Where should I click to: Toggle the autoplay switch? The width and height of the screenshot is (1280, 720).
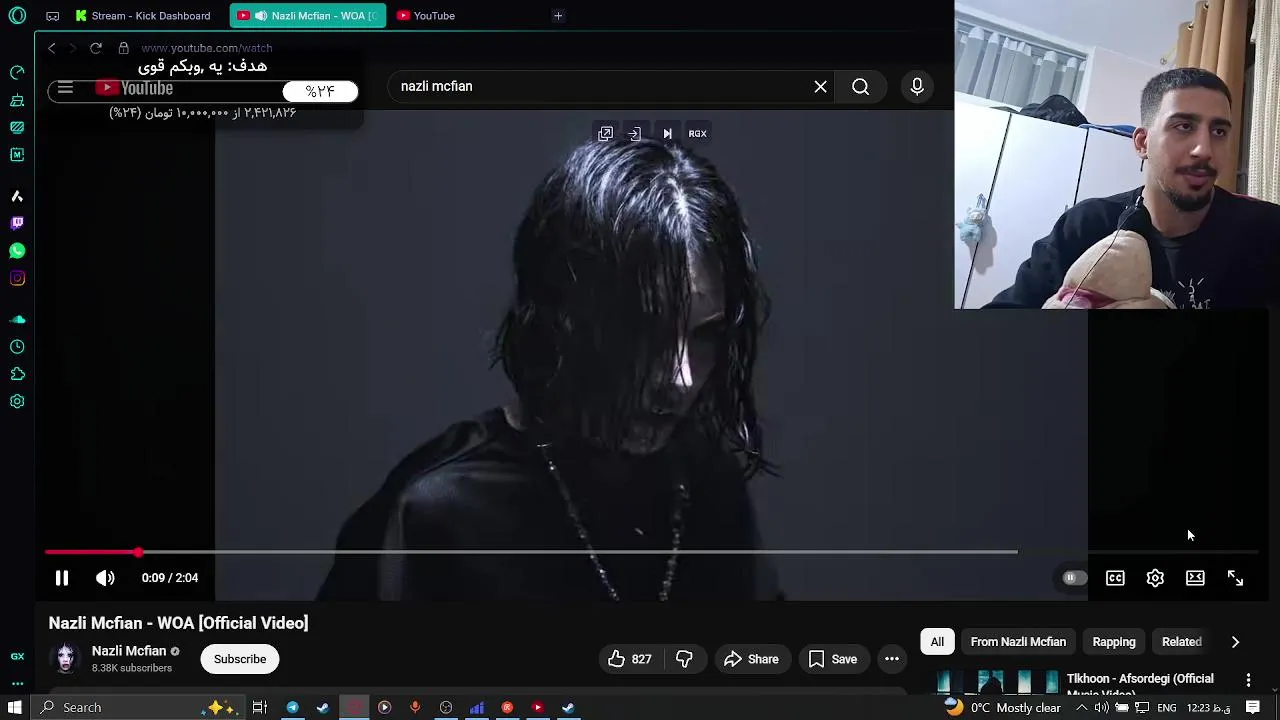pos(1074,578)
